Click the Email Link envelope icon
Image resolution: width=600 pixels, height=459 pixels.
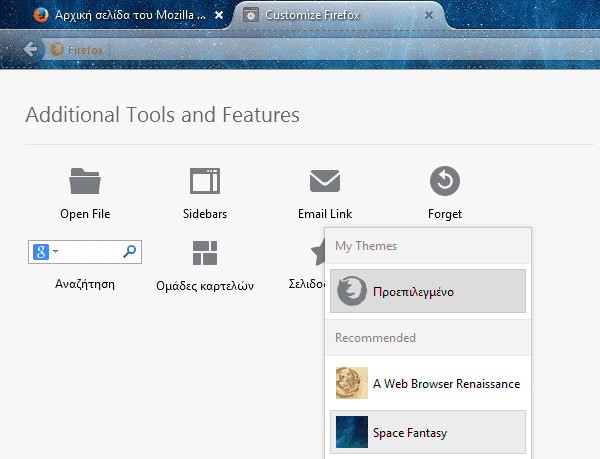(325, 181)
